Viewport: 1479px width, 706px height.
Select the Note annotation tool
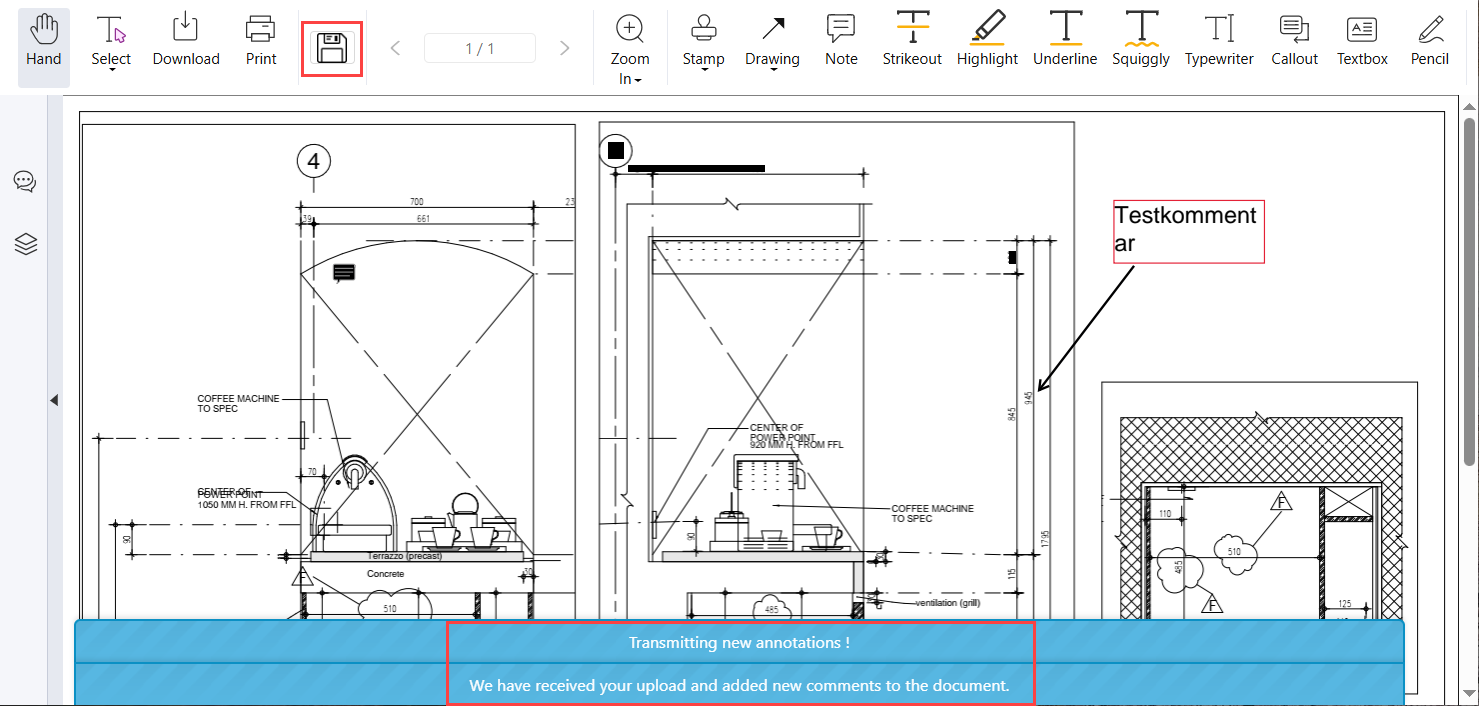pyautogui.click(x=841, y=42)
